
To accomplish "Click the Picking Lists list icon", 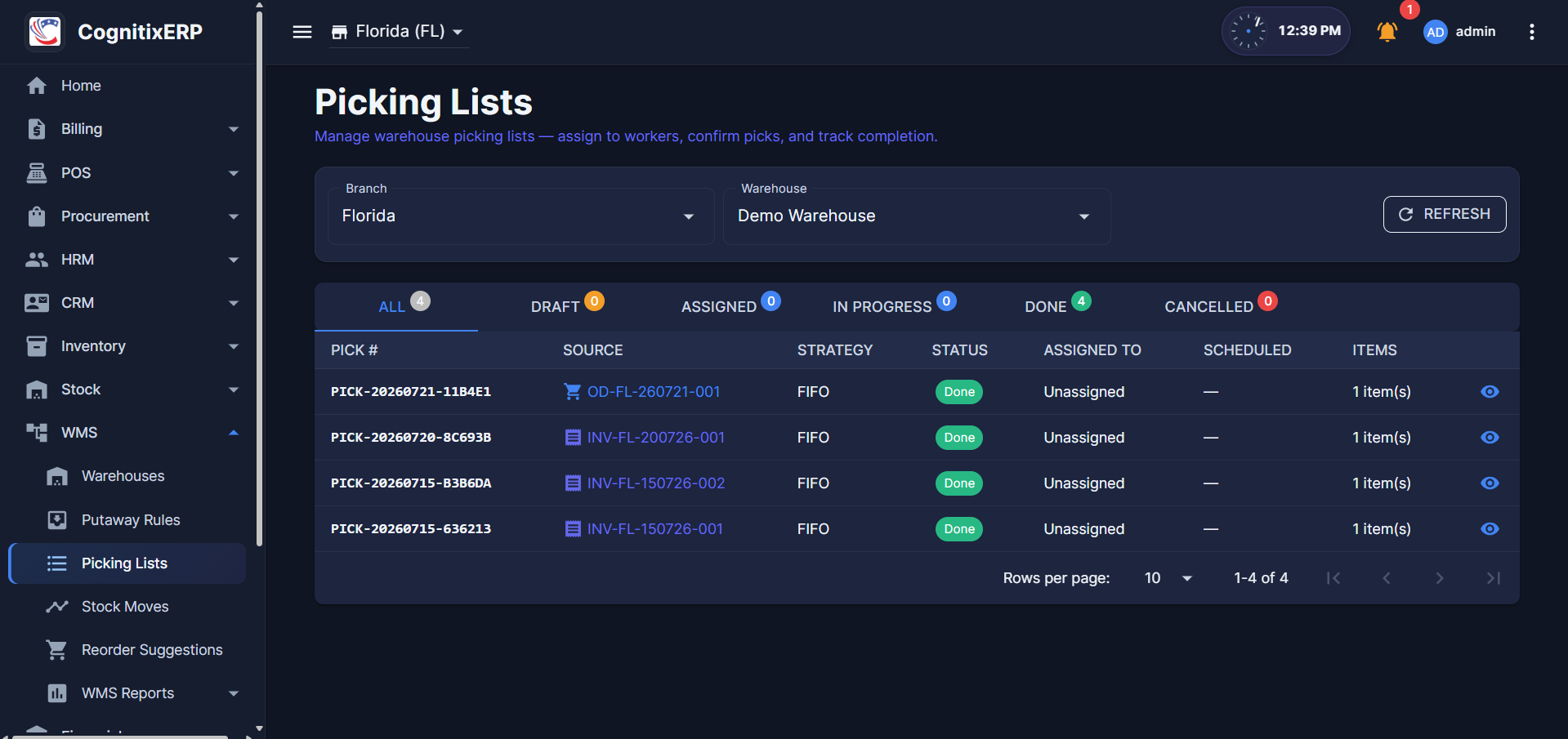I will click(57, 563).
